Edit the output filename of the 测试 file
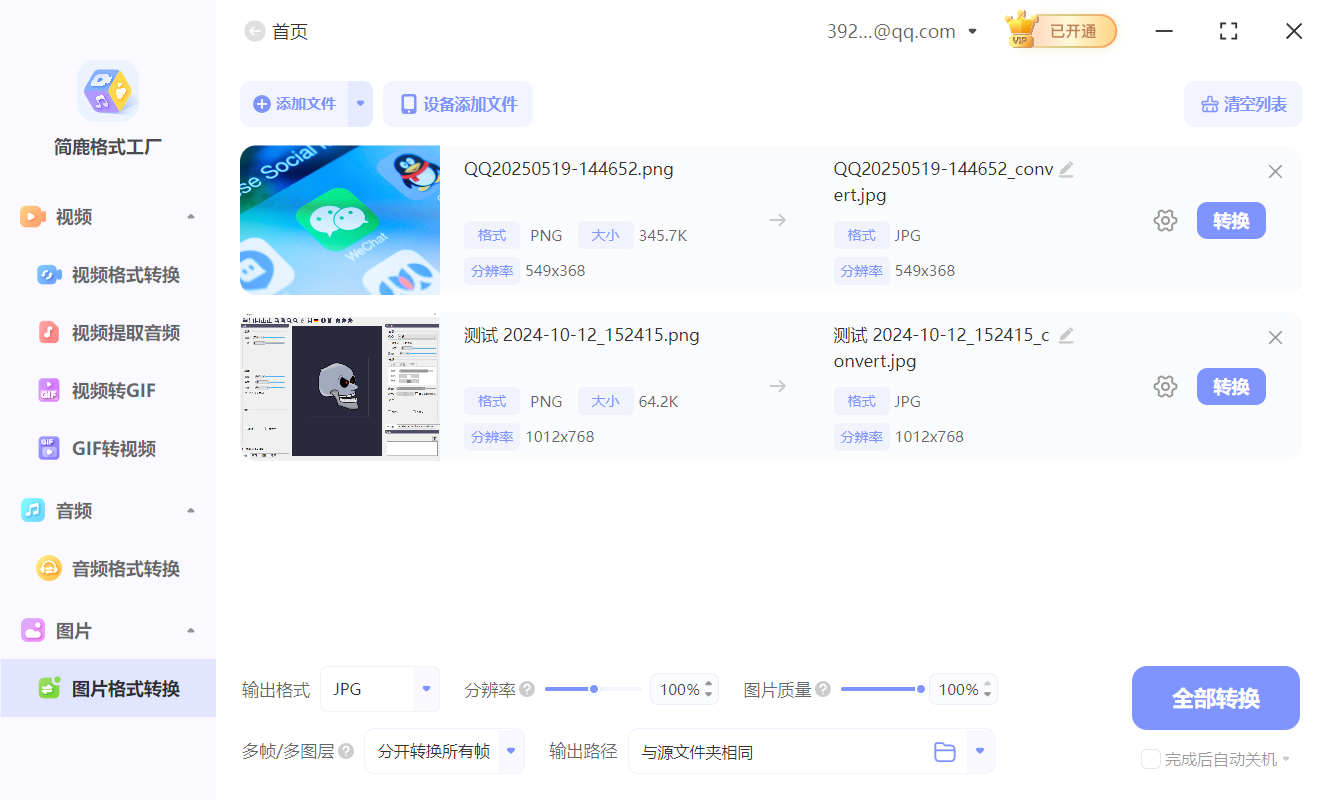1326x800 pixels. click(x=1066, y=336)
